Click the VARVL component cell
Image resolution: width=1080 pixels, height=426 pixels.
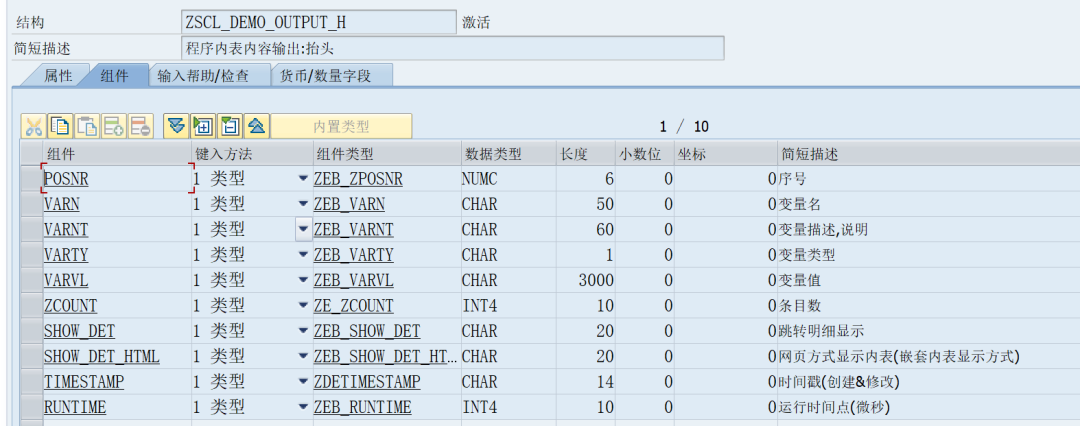click(117, 281)
